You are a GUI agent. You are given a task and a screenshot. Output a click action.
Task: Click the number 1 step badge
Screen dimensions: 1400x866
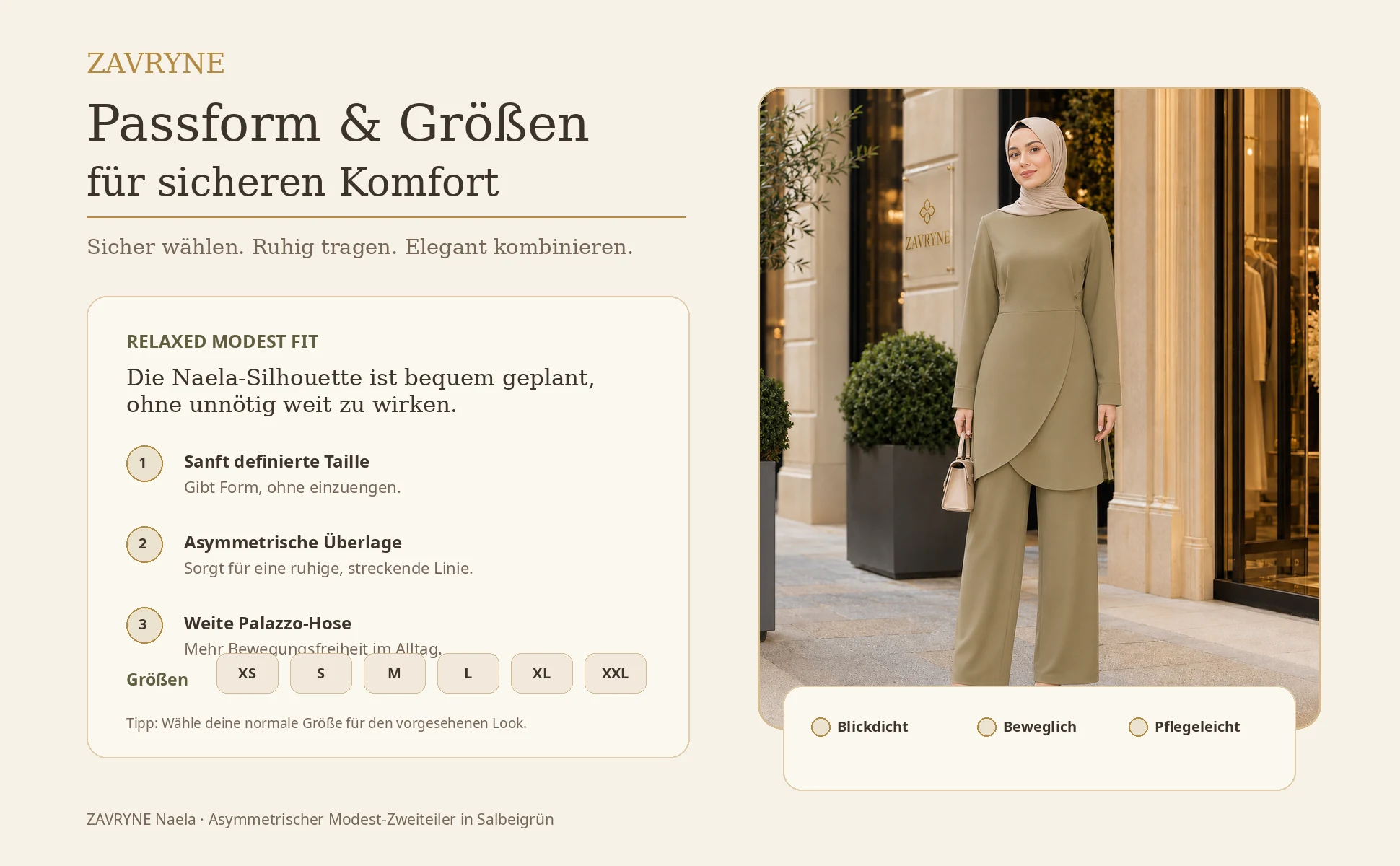(x=144, y=463)
